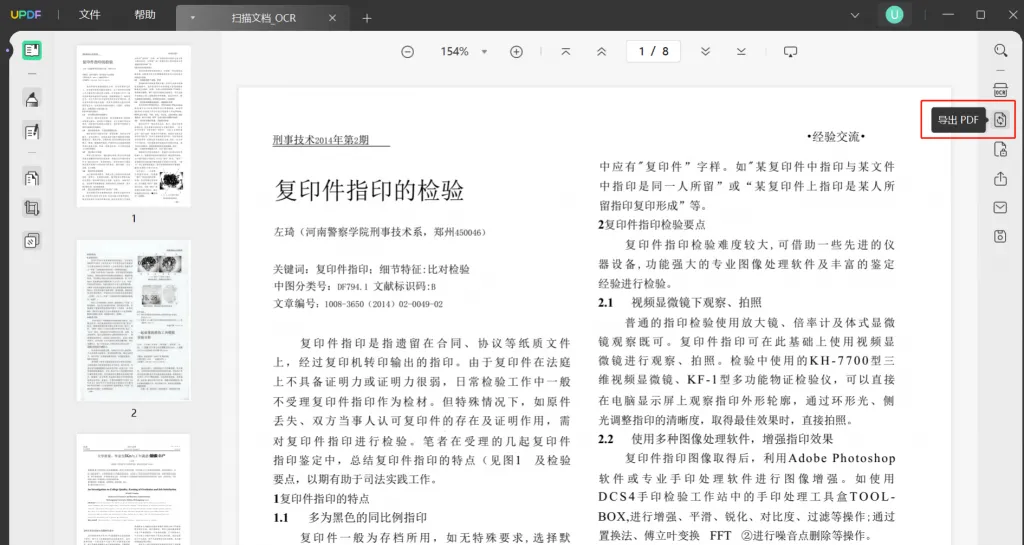Click the zoom percentage 154% value
Image resolution: width=1024 pixels, height=545 pixels.
coord(455,52)
